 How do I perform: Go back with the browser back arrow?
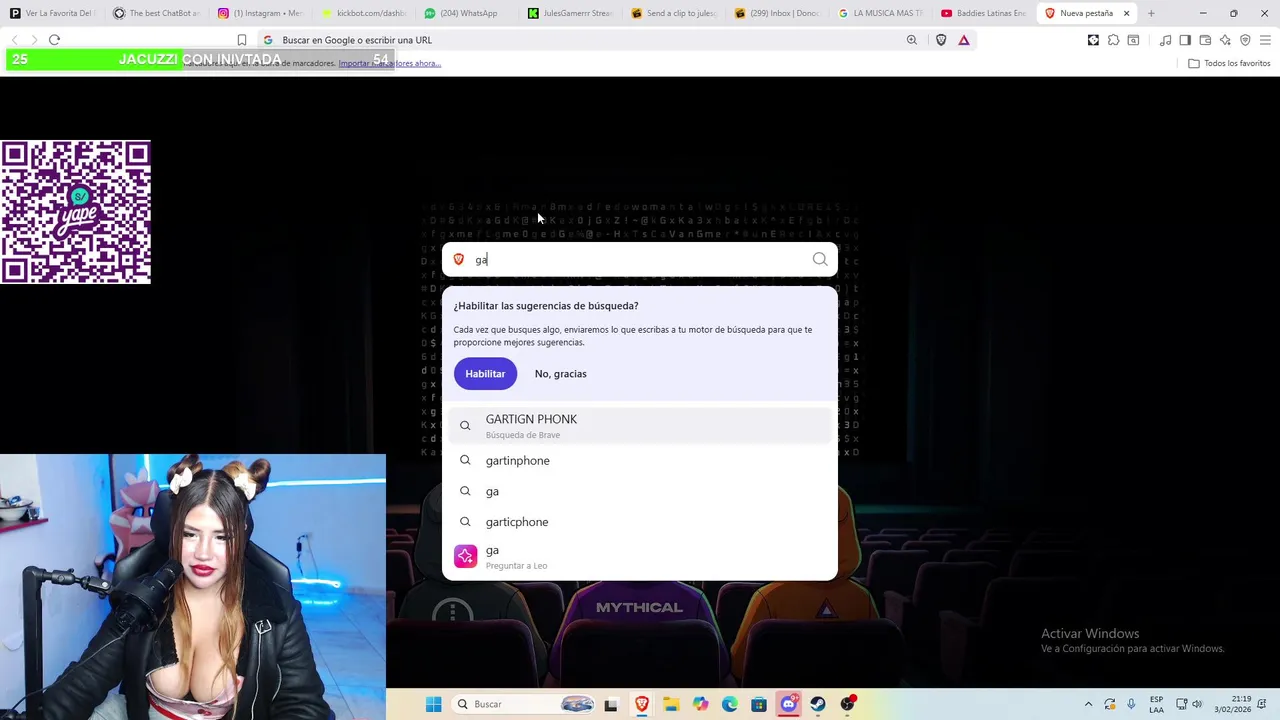[x=14, y=40]
